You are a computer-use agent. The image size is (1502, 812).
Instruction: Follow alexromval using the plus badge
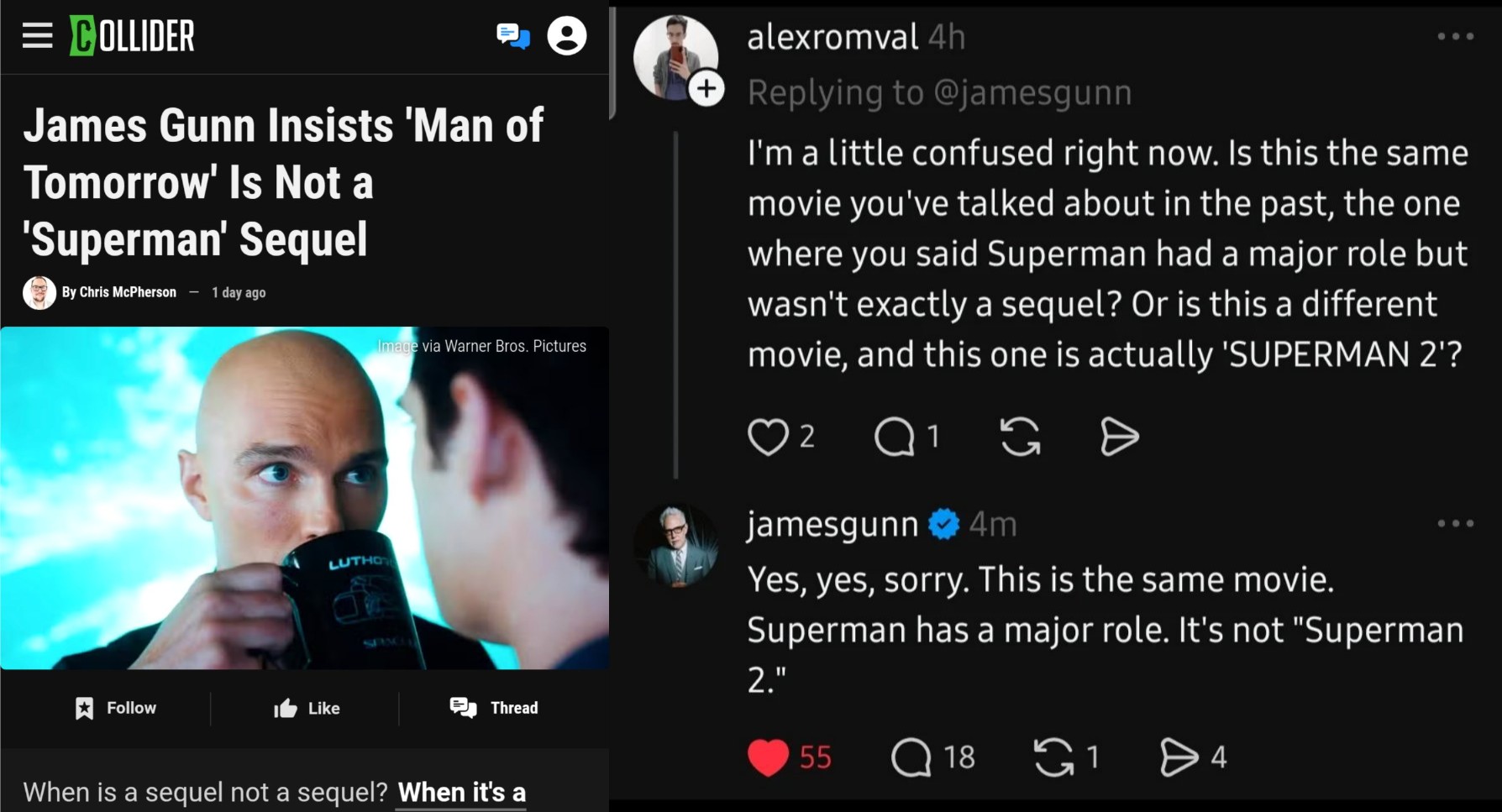706,88
